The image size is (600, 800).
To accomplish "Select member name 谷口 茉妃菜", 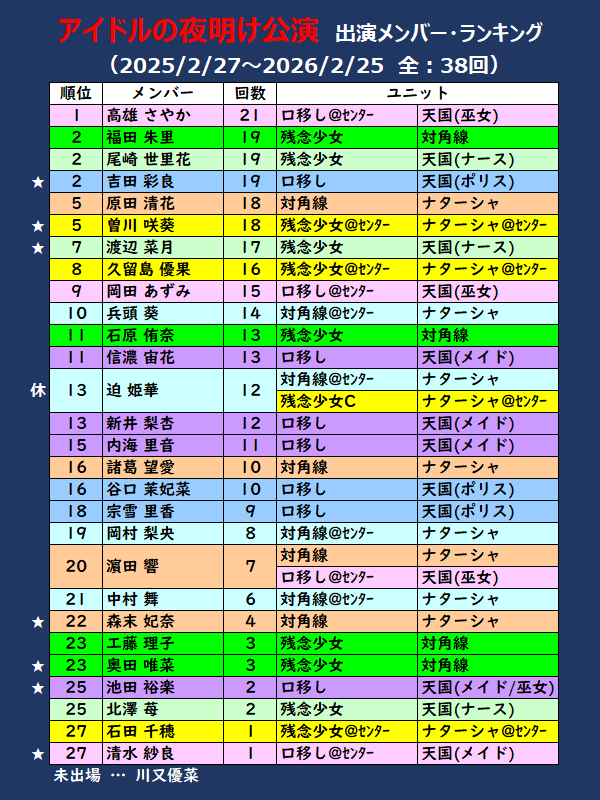I will point(148,489).
